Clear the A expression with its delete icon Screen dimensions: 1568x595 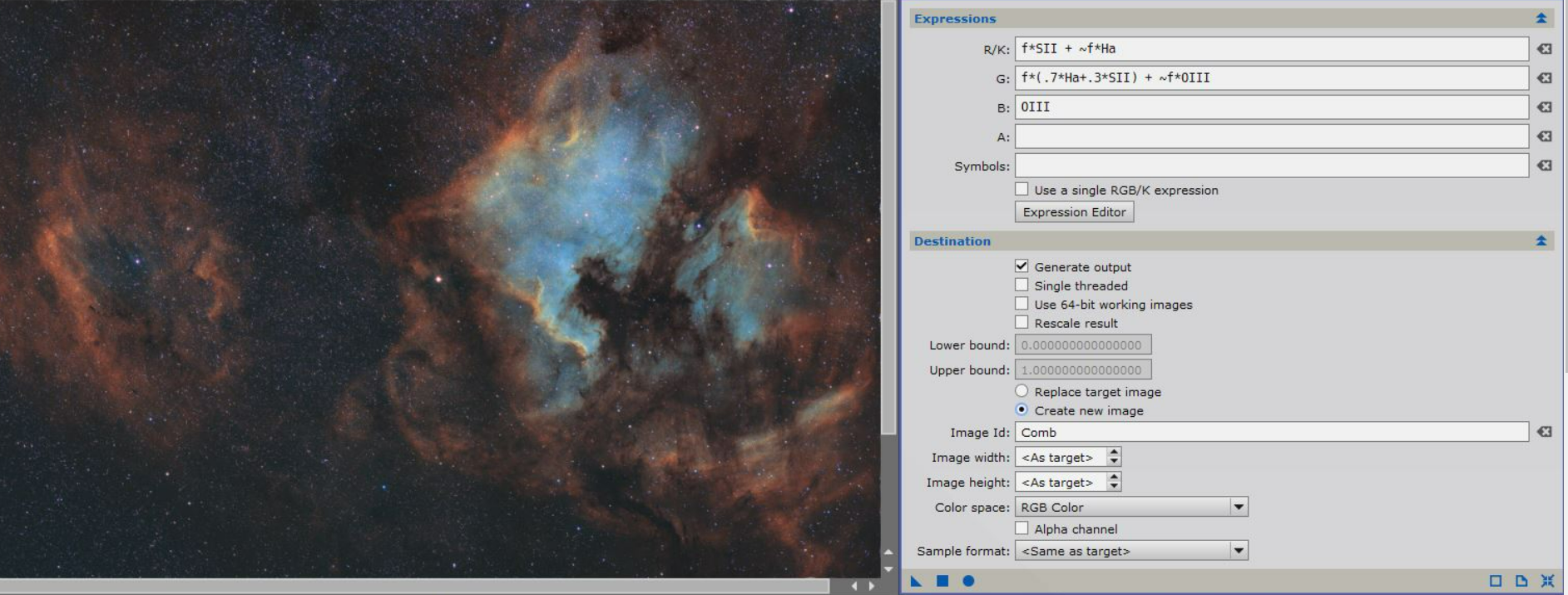[1544, 136]
